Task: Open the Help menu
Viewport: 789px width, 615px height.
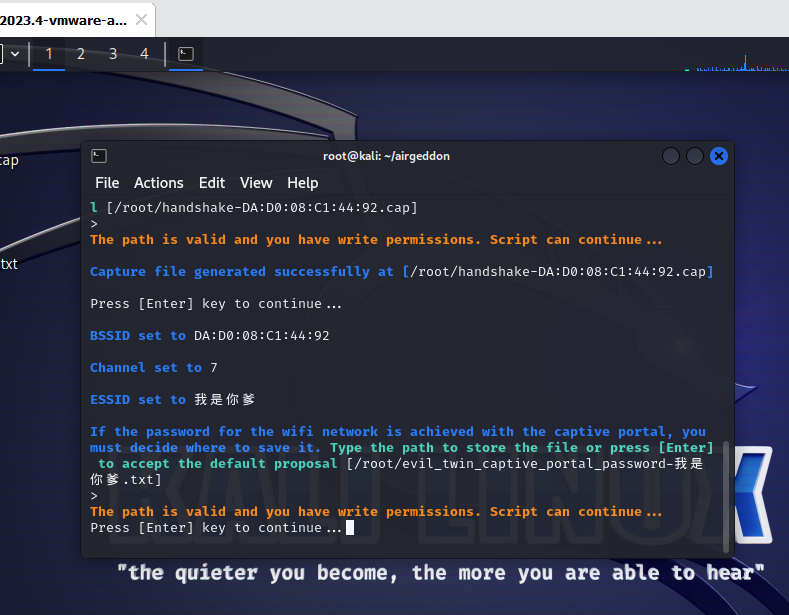Action: coord(303,183)
